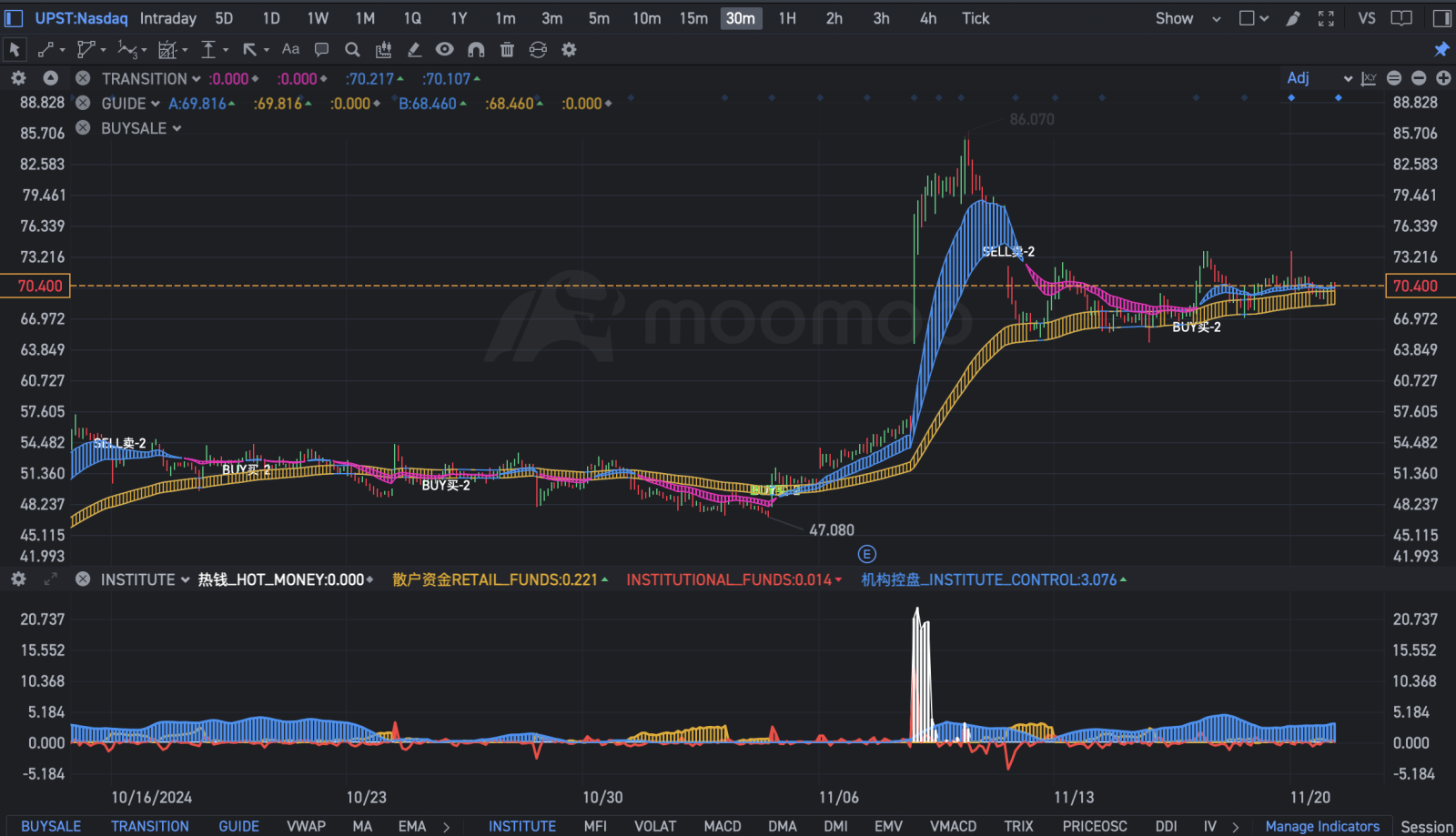Screen dimensions: 1456x836
Task: Toggle the right sidebar panel
Action: [x=1441, y=18]
